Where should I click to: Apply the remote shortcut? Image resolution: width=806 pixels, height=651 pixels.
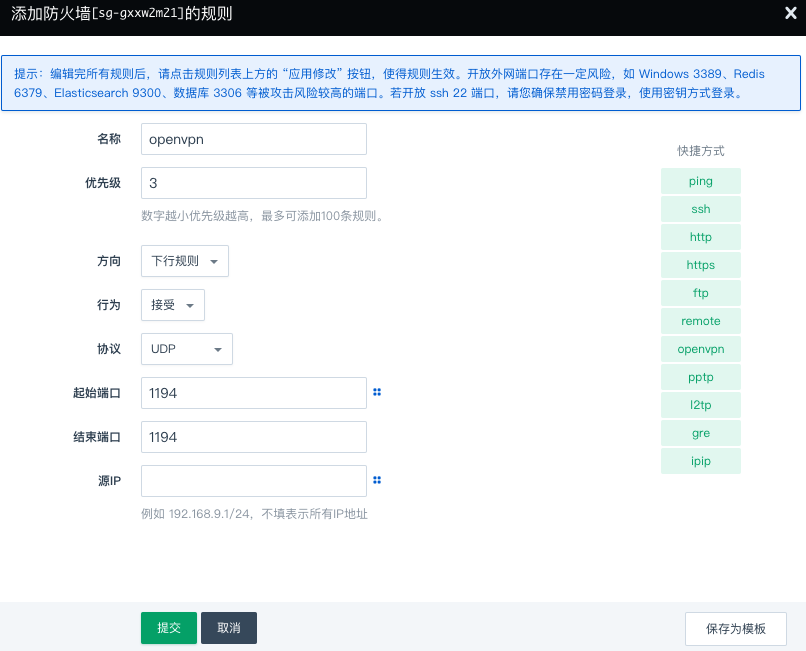click(x=701, y=321)
